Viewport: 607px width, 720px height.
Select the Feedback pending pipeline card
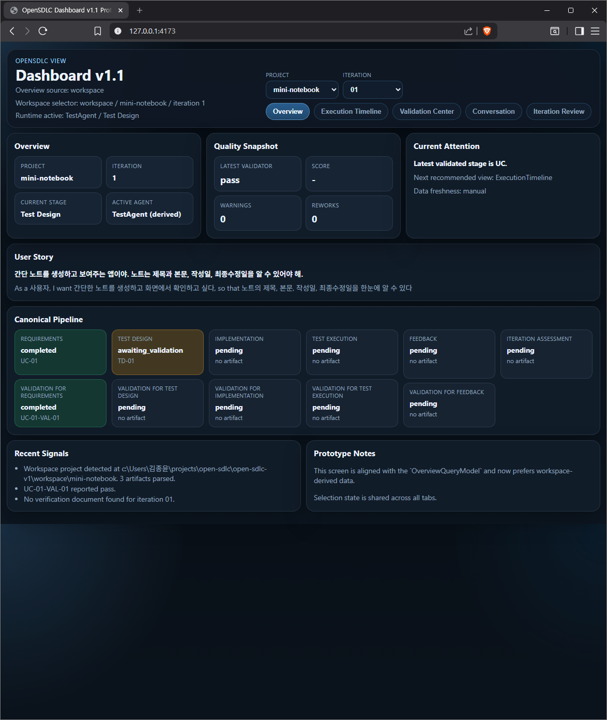click(449, 352)
